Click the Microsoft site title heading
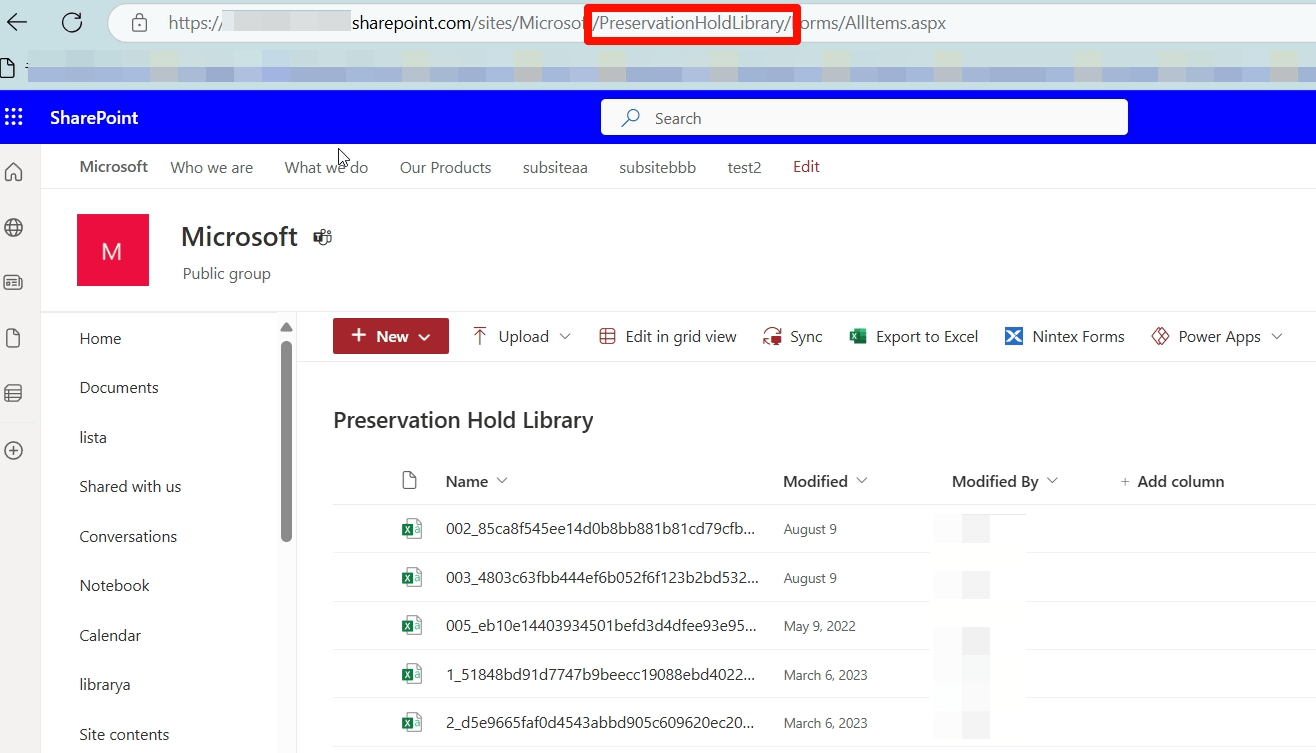Image resolution: width=1316 pixels, height=753 pixels. tap(239, 236)
